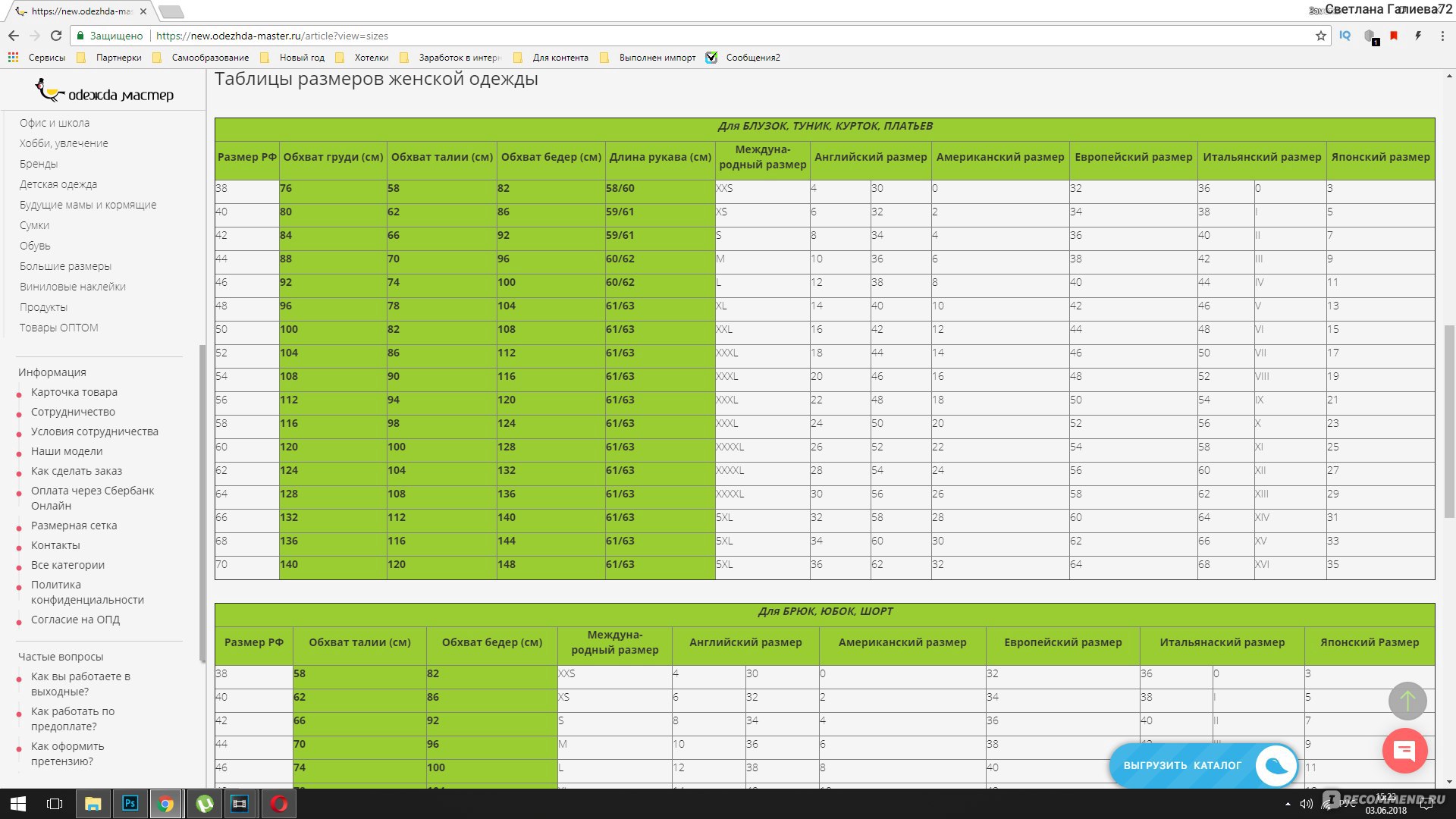Open a new browser tab
This screenshot has height=819, width=1456.
coord(171,11)
